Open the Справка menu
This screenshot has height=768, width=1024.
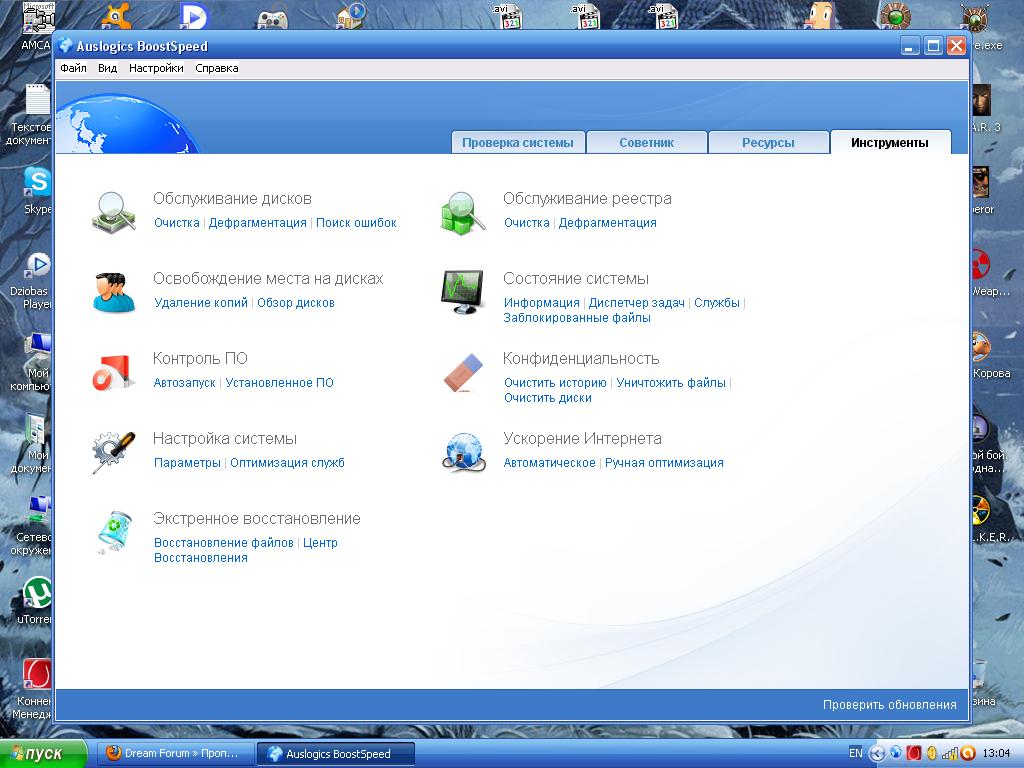[217, 68]
